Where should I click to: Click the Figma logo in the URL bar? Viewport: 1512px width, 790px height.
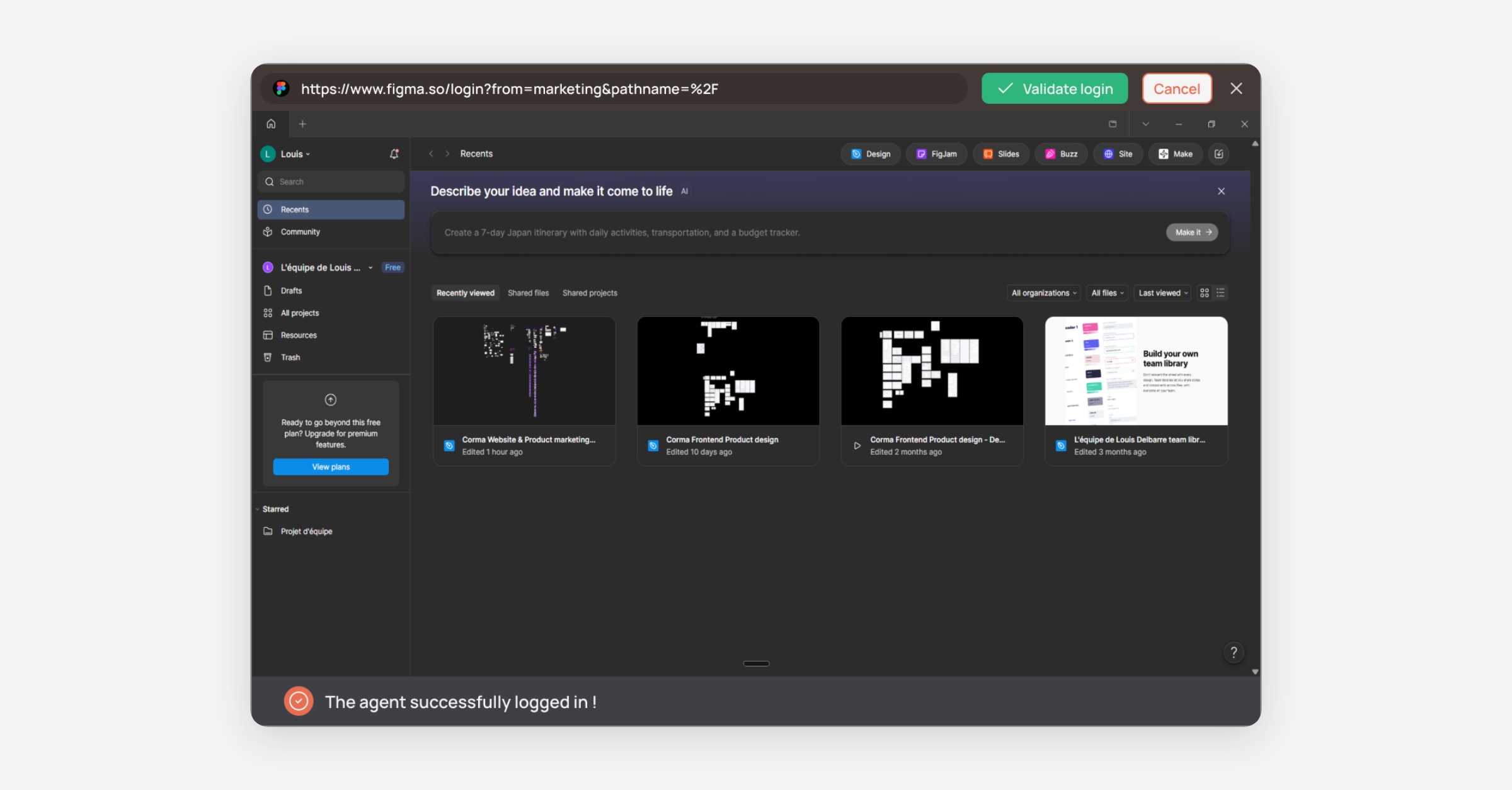click(281, 88)
